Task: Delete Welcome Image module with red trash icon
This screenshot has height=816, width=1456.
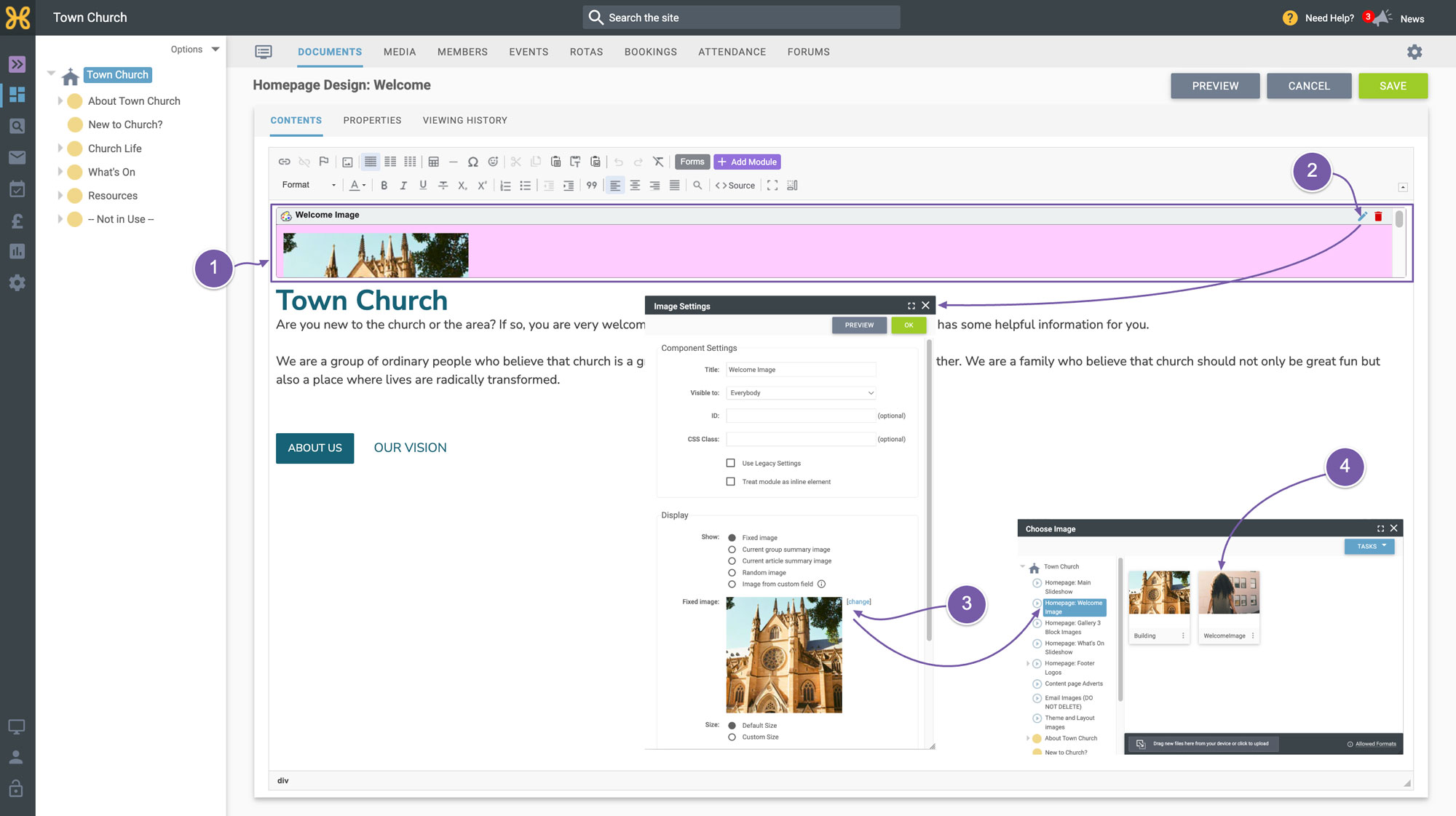Action: click(1378, 216)
